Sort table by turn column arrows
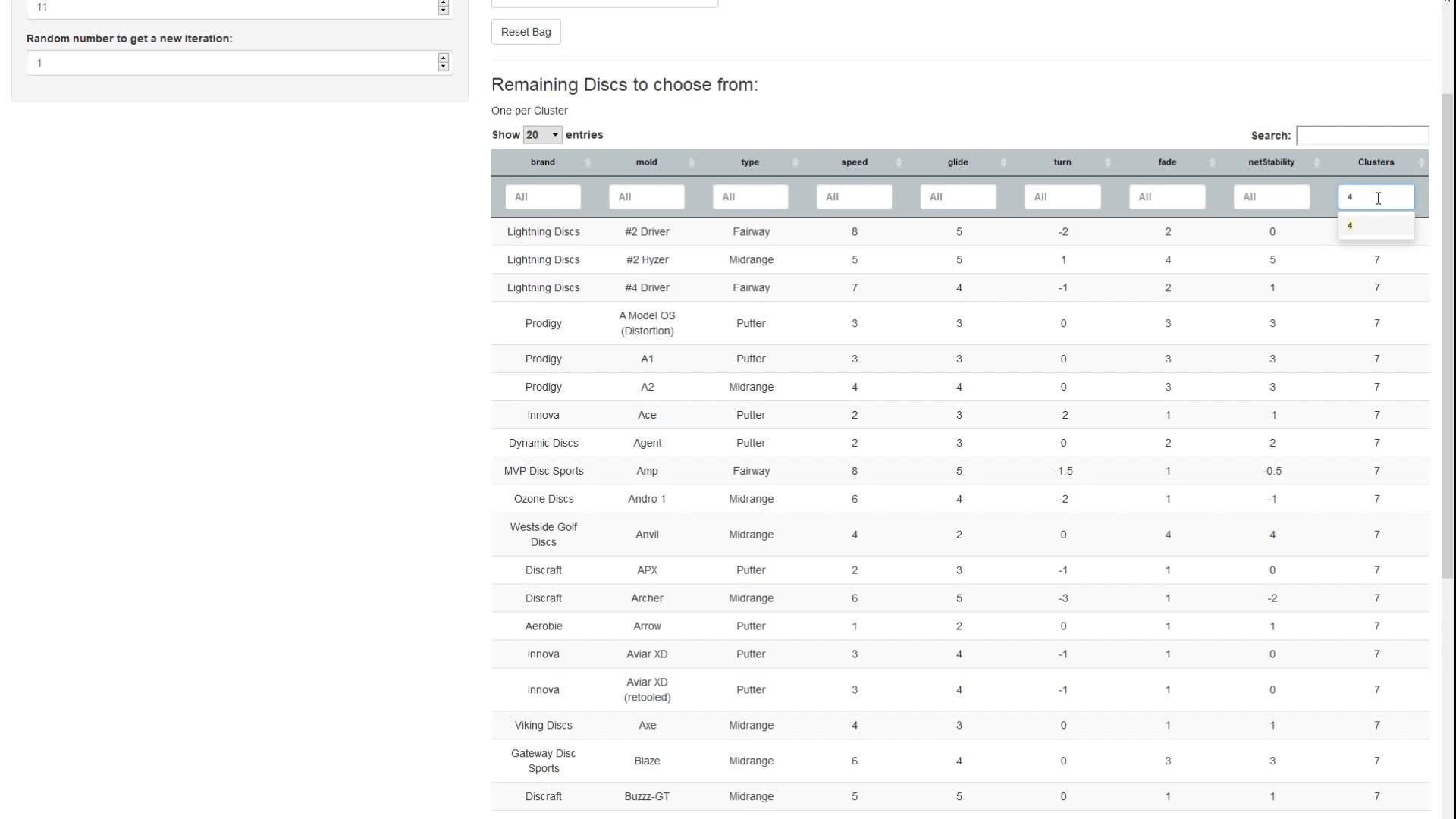Screen dimensions: 1456x819 click(x=1107, y=162)
